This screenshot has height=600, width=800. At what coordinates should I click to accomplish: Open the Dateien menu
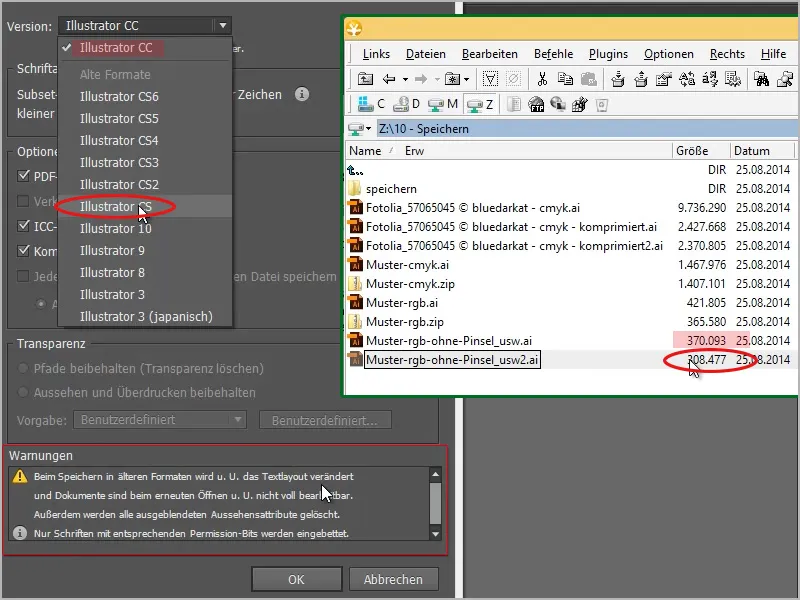pyautogui.click(x=426, y=54)
